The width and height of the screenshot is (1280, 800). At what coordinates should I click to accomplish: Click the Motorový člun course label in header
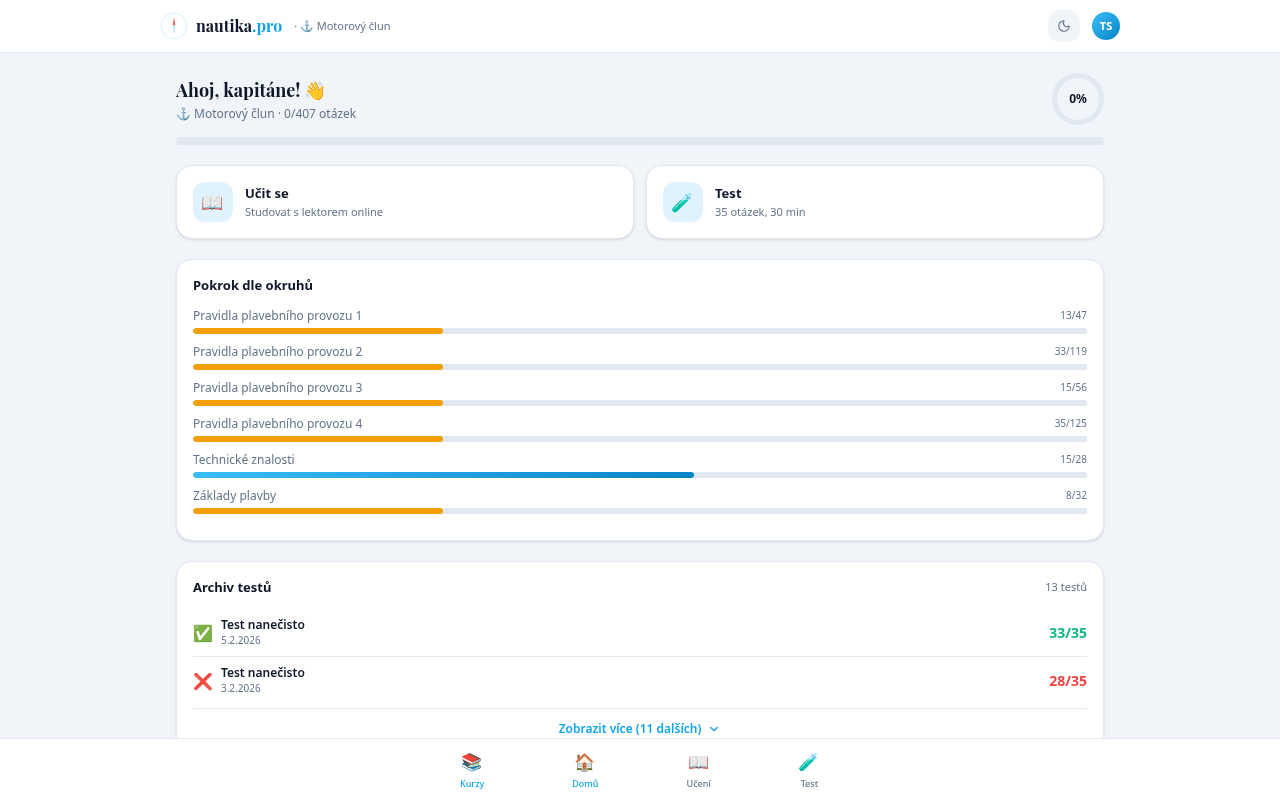click(346, 26)
